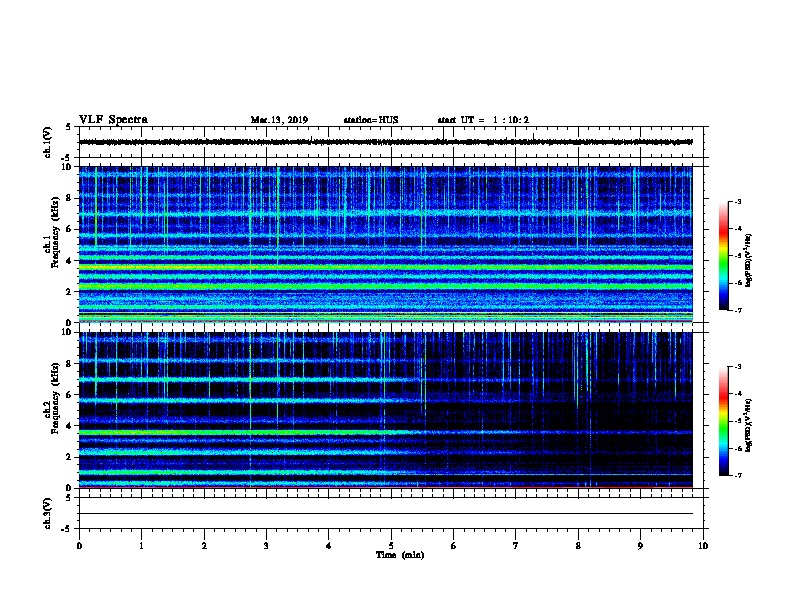Image resolution: width=792 pixels, height=612 pixels.
Task: Click the ch.1 spectrogram color scale bar
Action: [x=723, y=256]
